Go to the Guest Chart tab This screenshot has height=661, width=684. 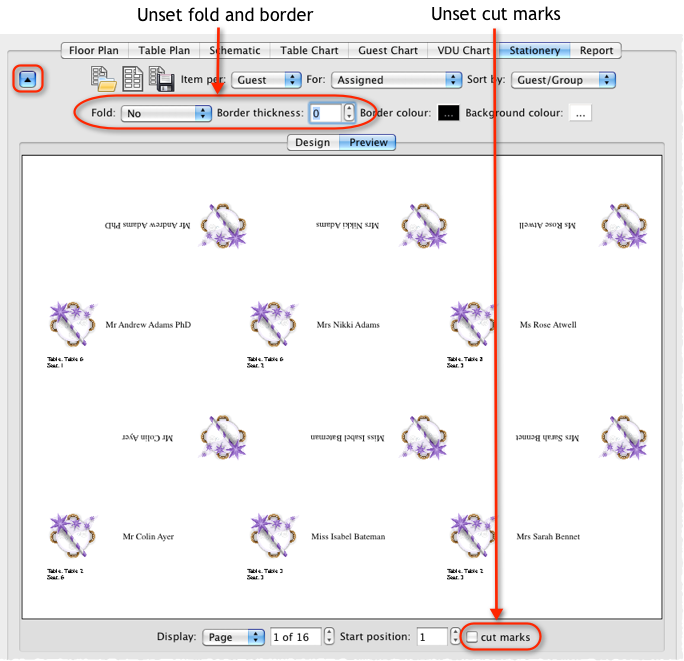point(388,50)
